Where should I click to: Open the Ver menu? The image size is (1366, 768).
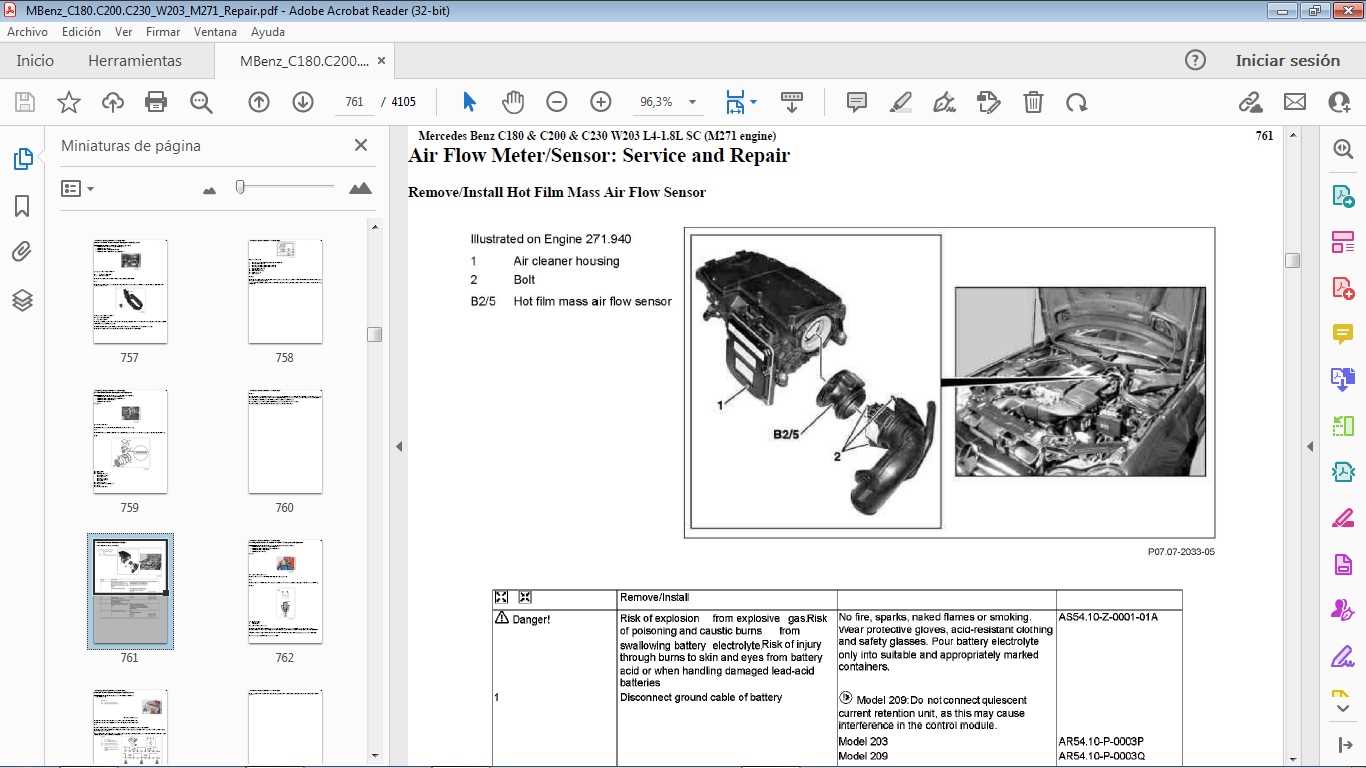(123, 32)
